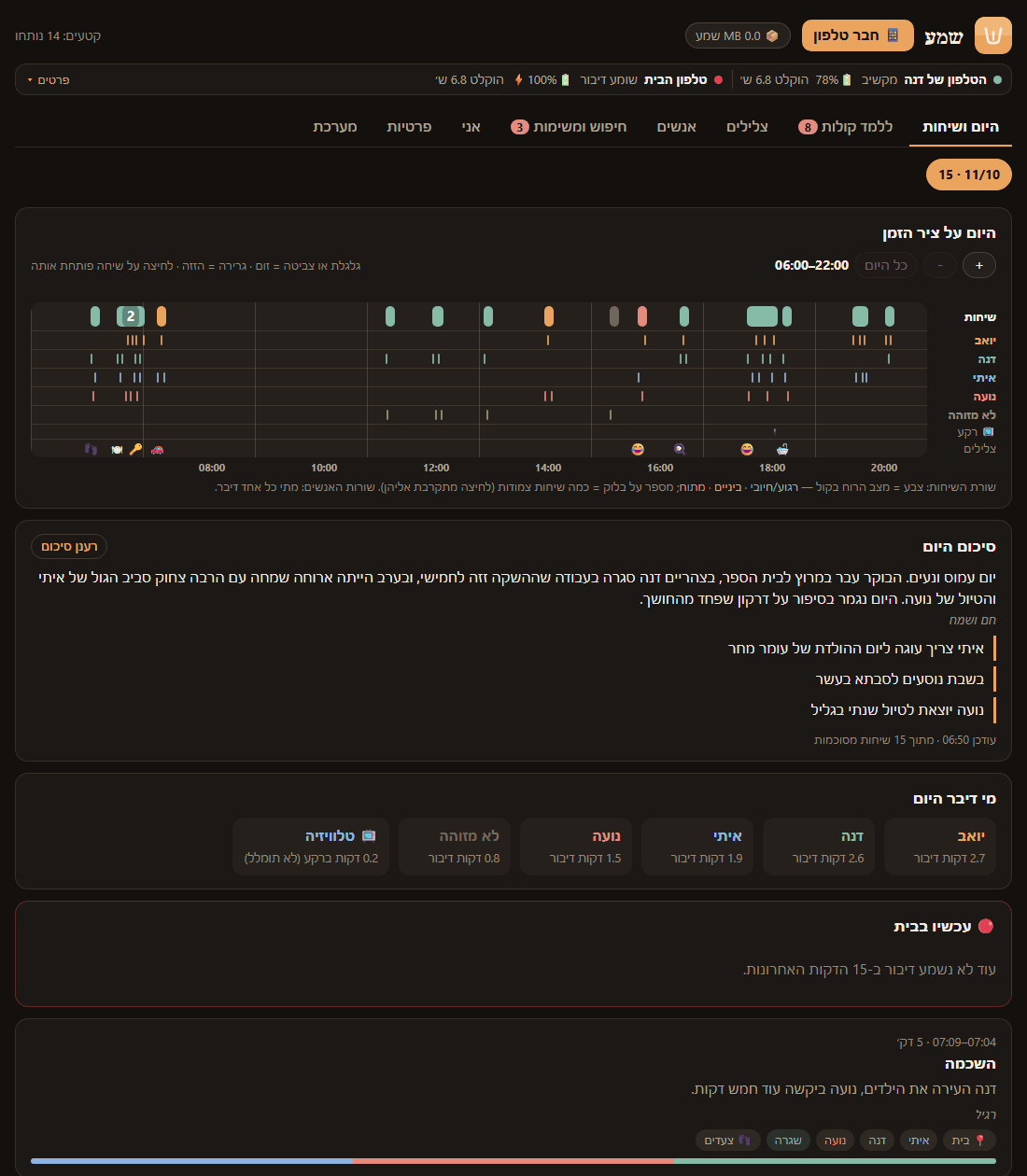Viewport: 1027px width, 1176px height.
Task: Click the footprints icon in the צעדים tag
Action: click(745, 1140)
